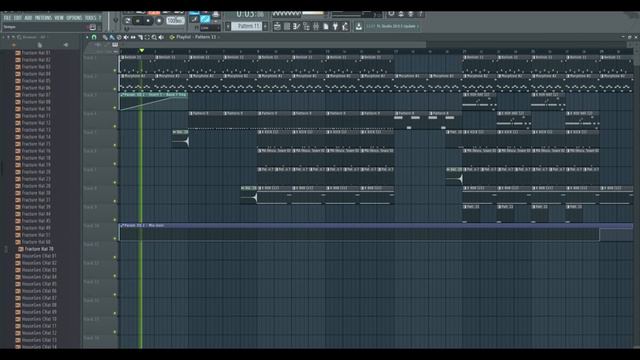Open the EDIT menu

click(18, 18)
